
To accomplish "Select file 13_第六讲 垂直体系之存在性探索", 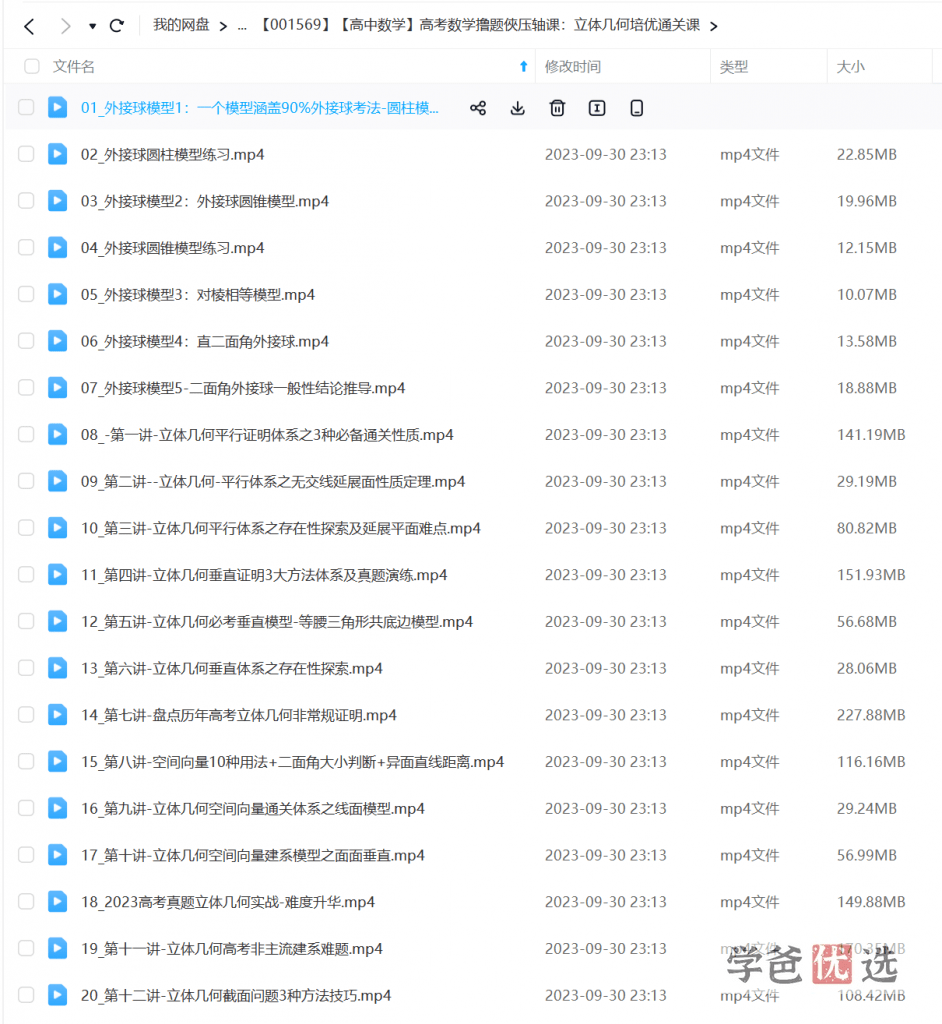I will [232, 669].
